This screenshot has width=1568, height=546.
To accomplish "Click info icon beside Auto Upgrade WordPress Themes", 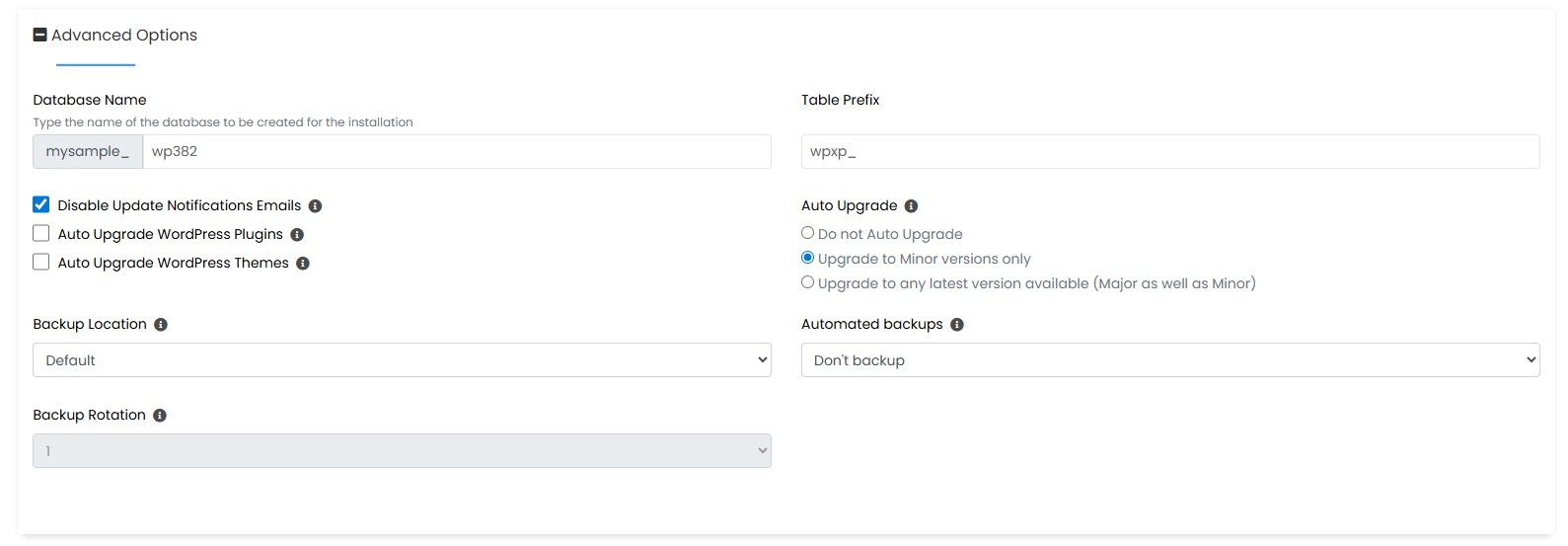I will tap(303, 264).
